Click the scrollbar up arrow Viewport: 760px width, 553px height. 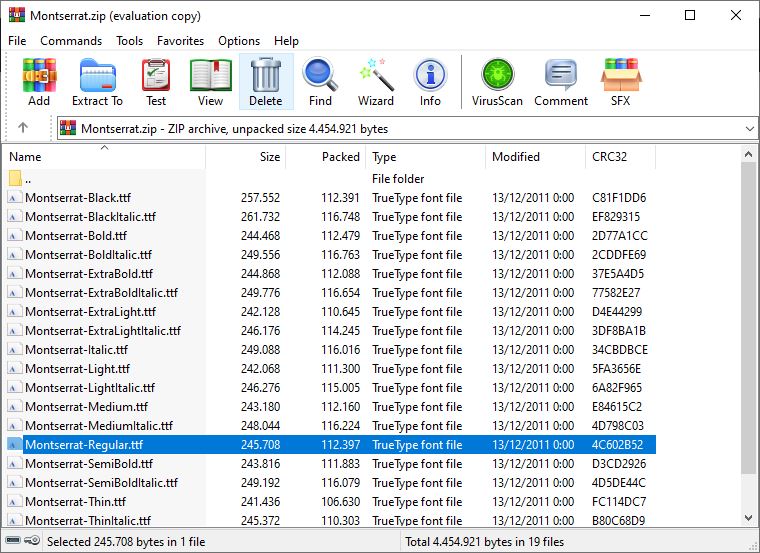[748, 155]
